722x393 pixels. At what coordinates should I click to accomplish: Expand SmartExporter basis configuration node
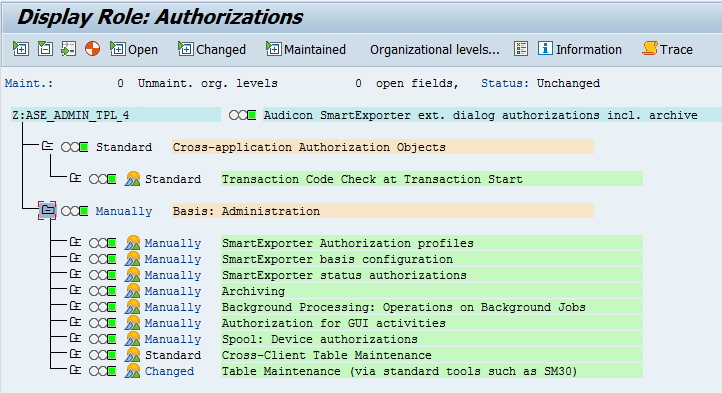click(x=76, y=258)
